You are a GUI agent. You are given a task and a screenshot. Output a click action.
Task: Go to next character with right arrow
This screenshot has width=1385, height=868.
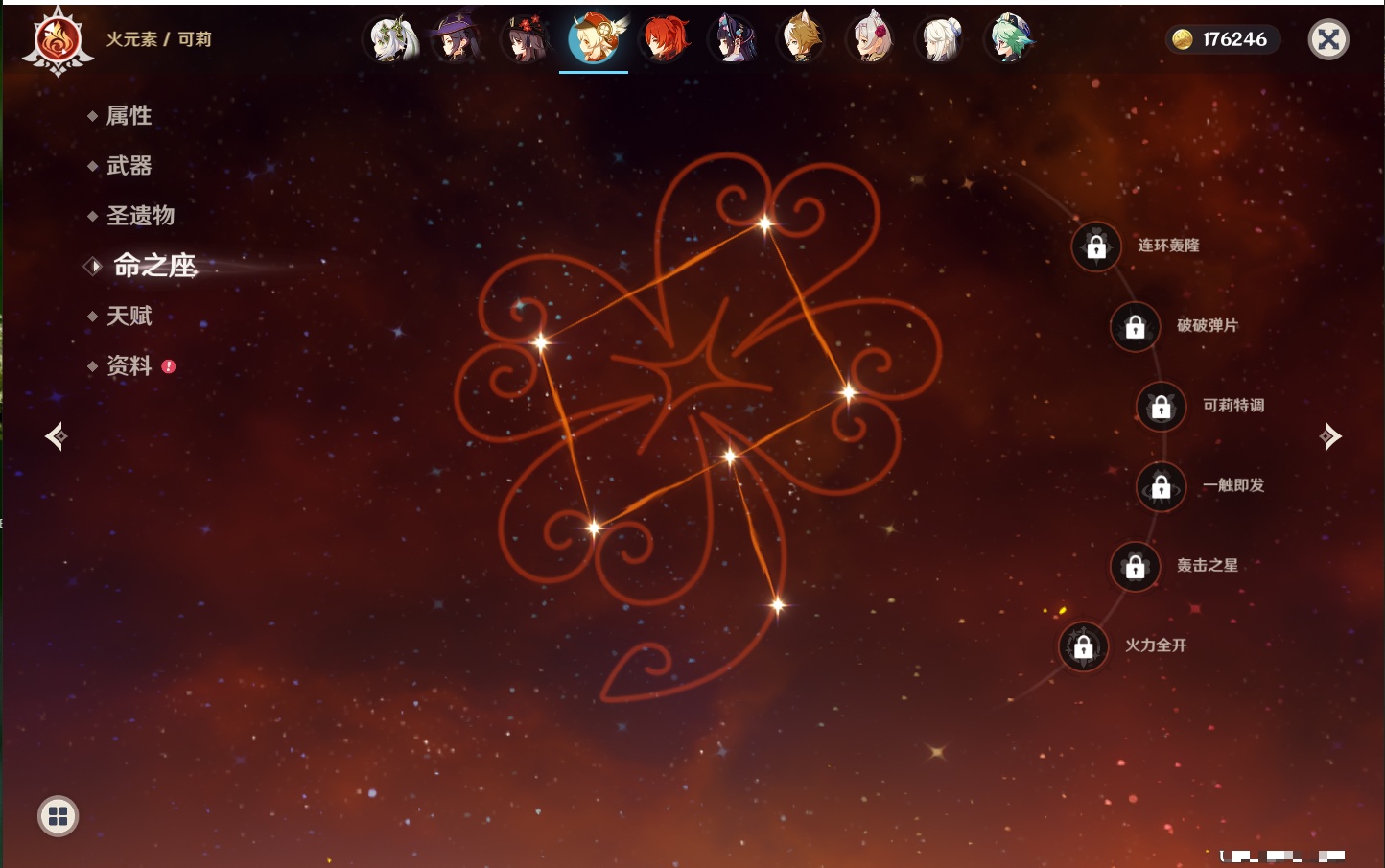tap(1330, 436)
